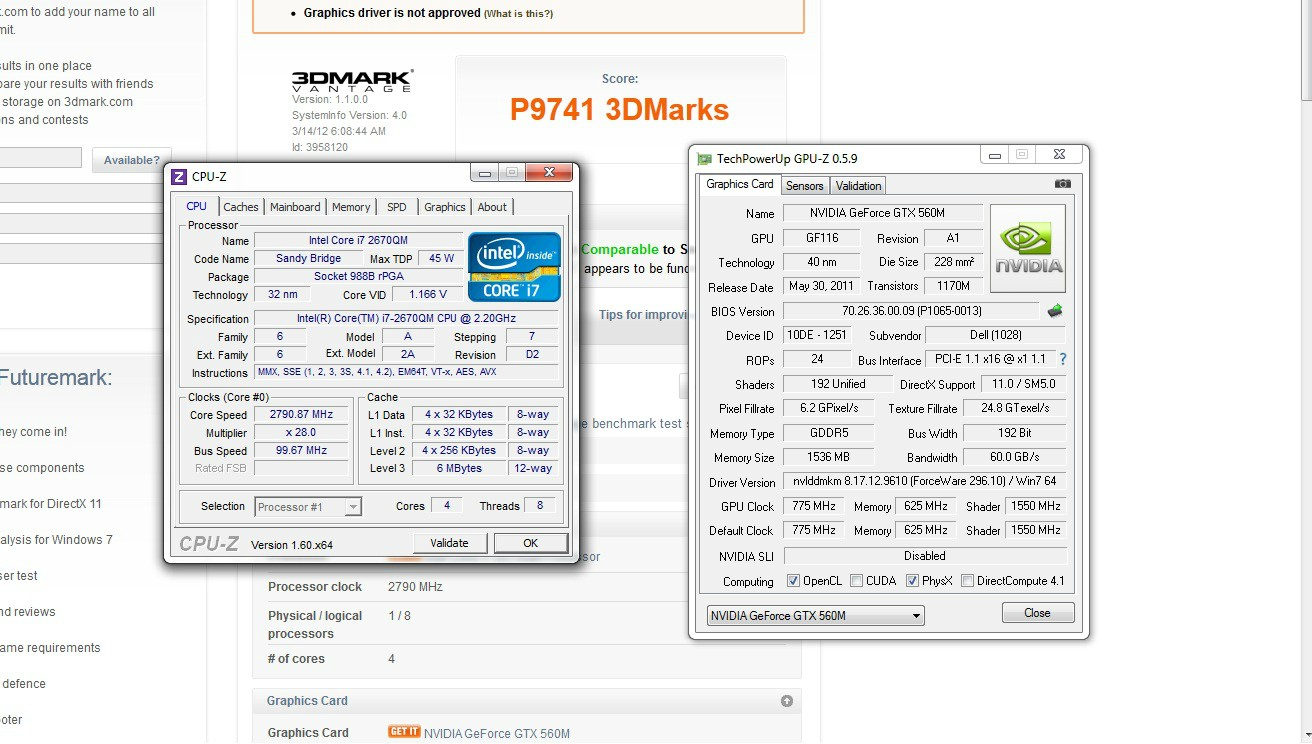Click the CPU-Z title bar icon
The height and width of the screenshot is (744, 1312).
click(x=179, y=177)
